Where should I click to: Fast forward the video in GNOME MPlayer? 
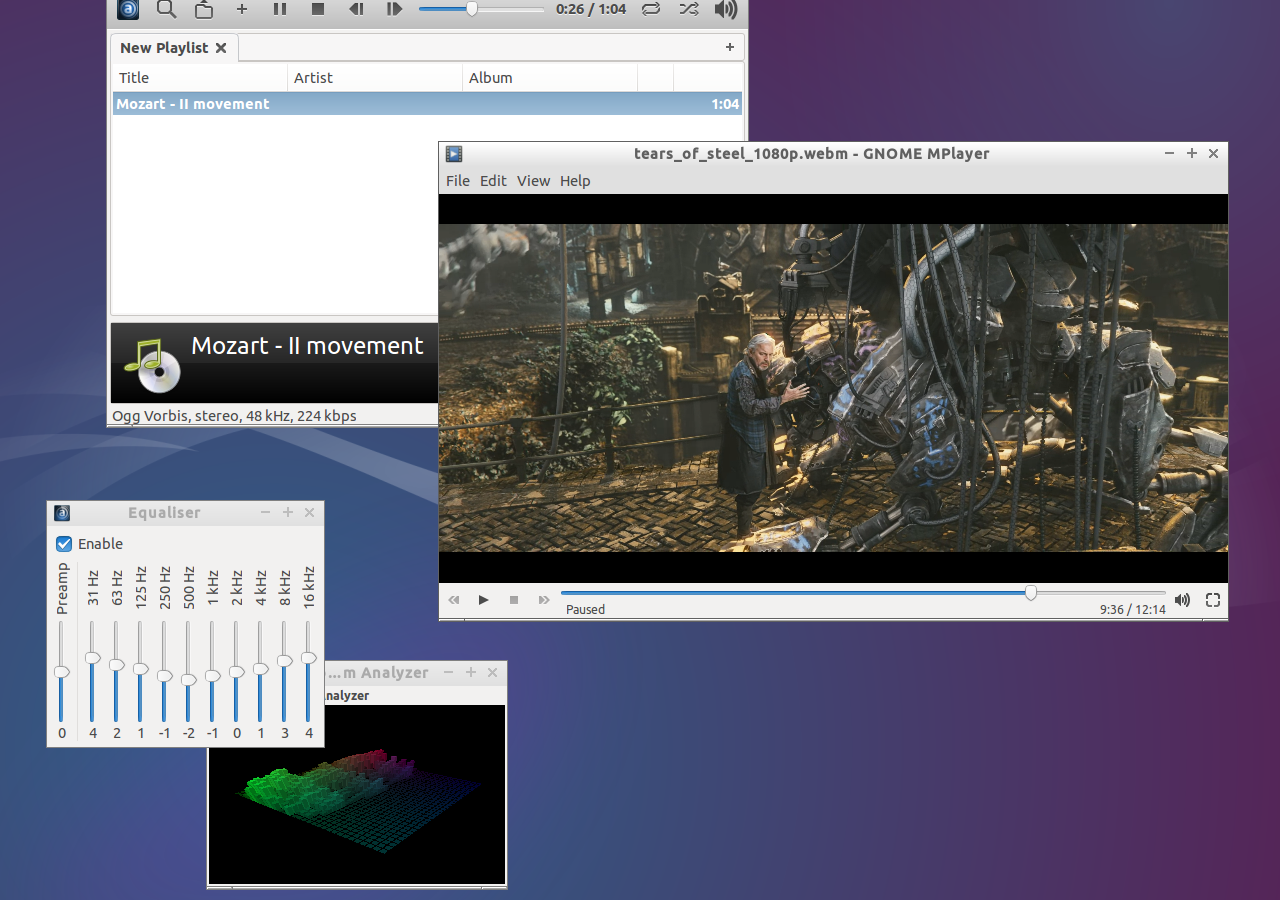coord(544,600)
